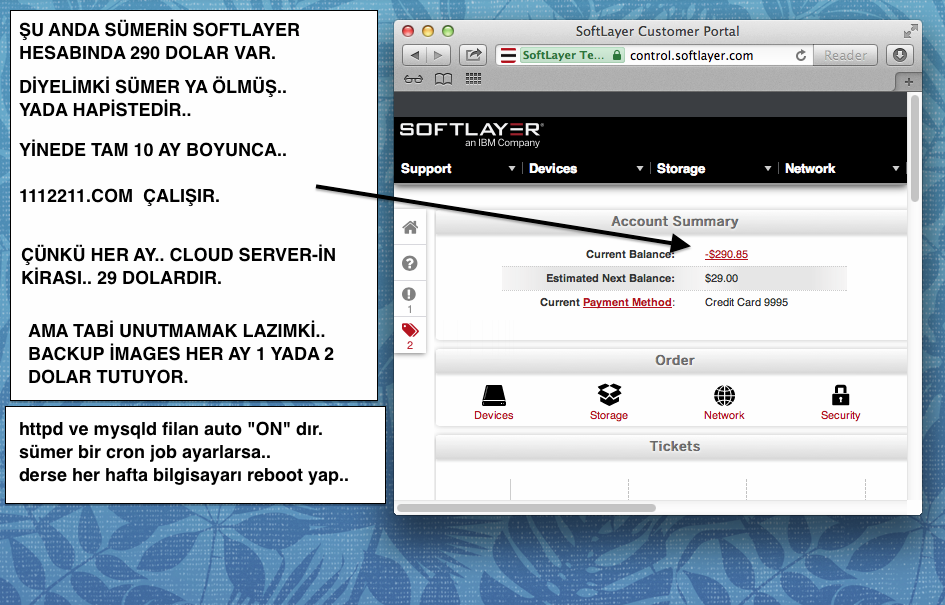
Task: Click the Network order link text
Action: (x=724, y=415)
